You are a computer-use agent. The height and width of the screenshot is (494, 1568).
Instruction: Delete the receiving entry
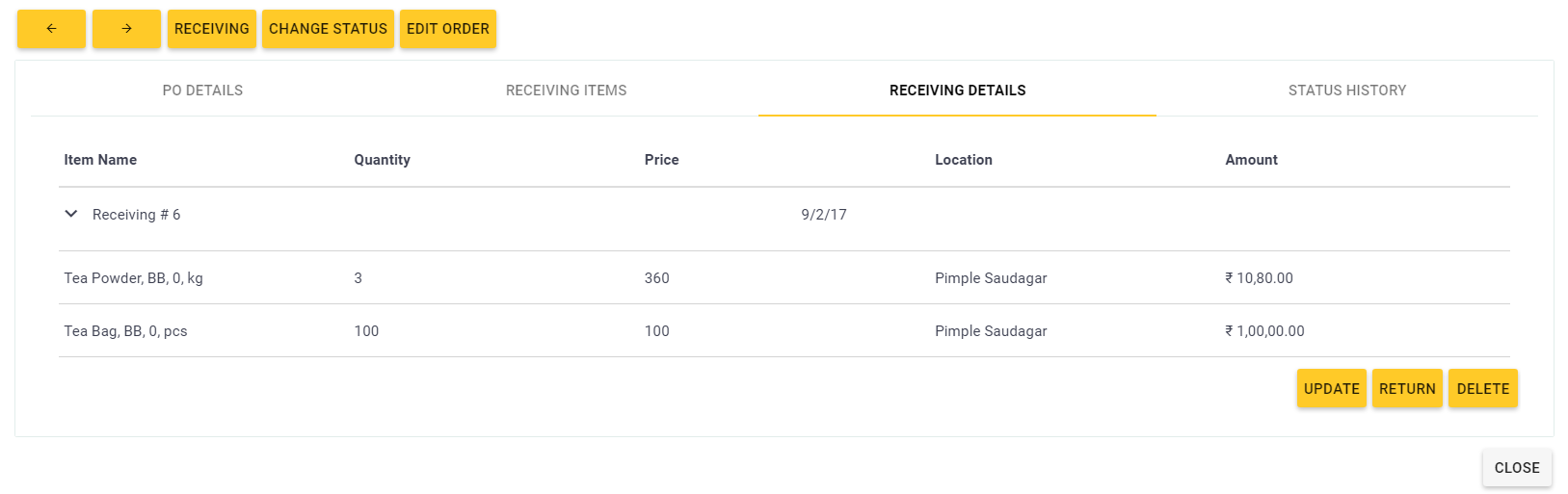(x=1482, y=389)
